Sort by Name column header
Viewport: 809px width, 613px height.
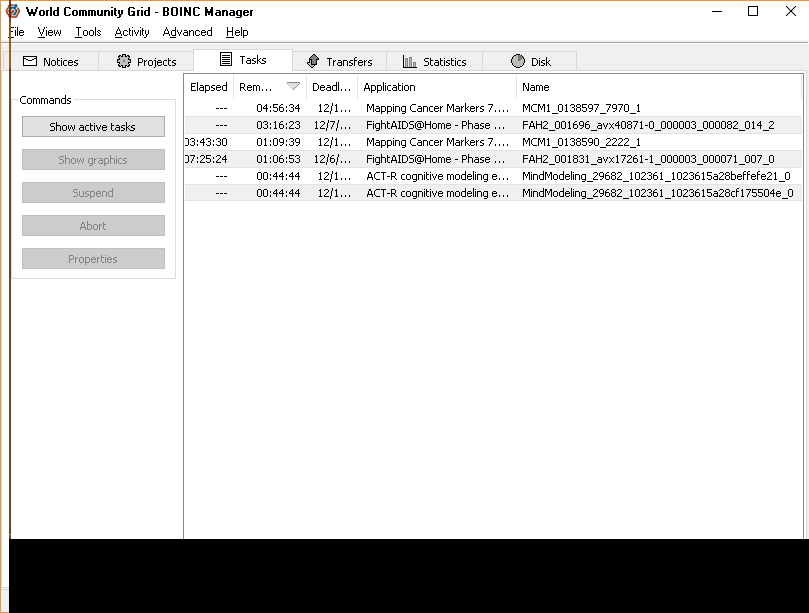(x=659, y=87)
